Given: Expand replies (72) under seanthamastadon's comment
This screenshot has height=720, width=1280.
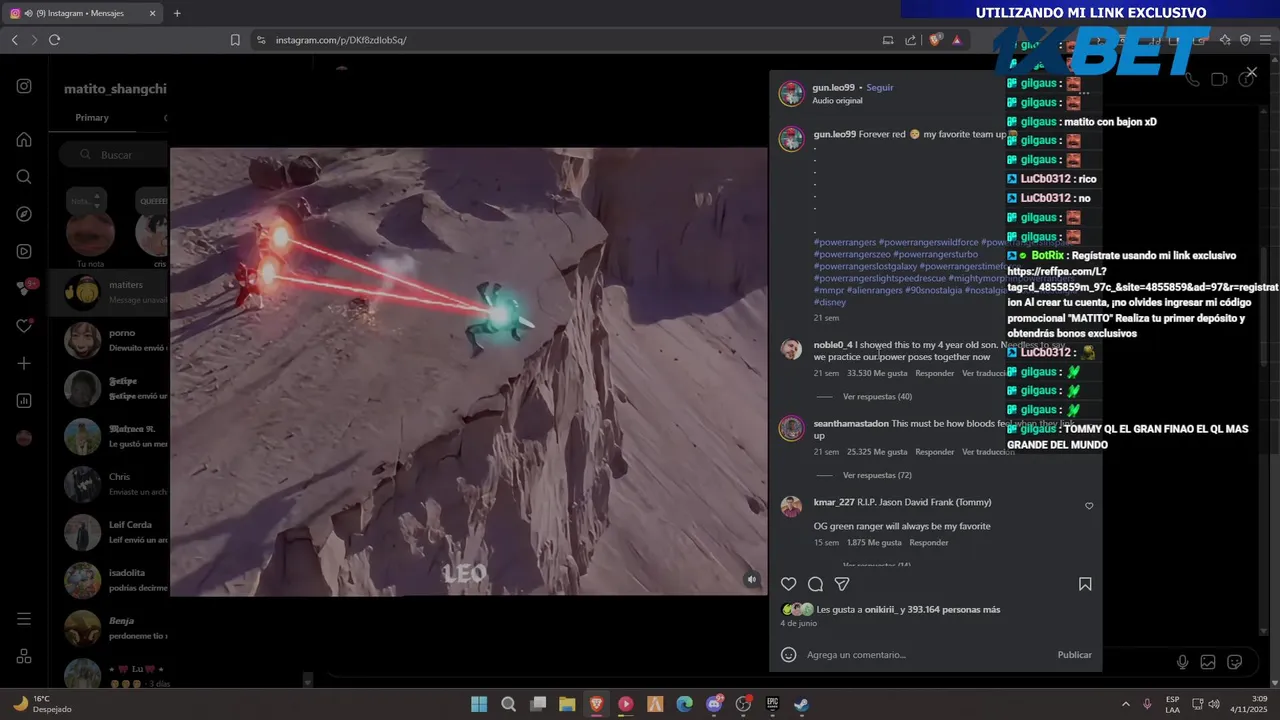Looking at the screenshot, I should [x=877, y=475].
